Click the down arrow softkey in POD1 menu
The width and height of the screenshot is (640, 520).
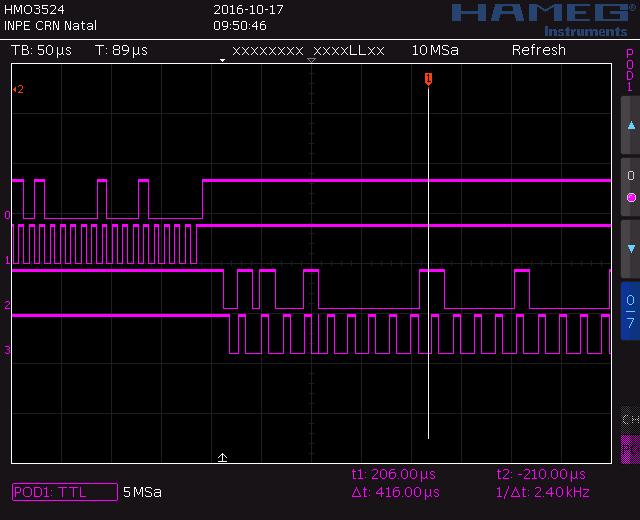click(631, 249)
